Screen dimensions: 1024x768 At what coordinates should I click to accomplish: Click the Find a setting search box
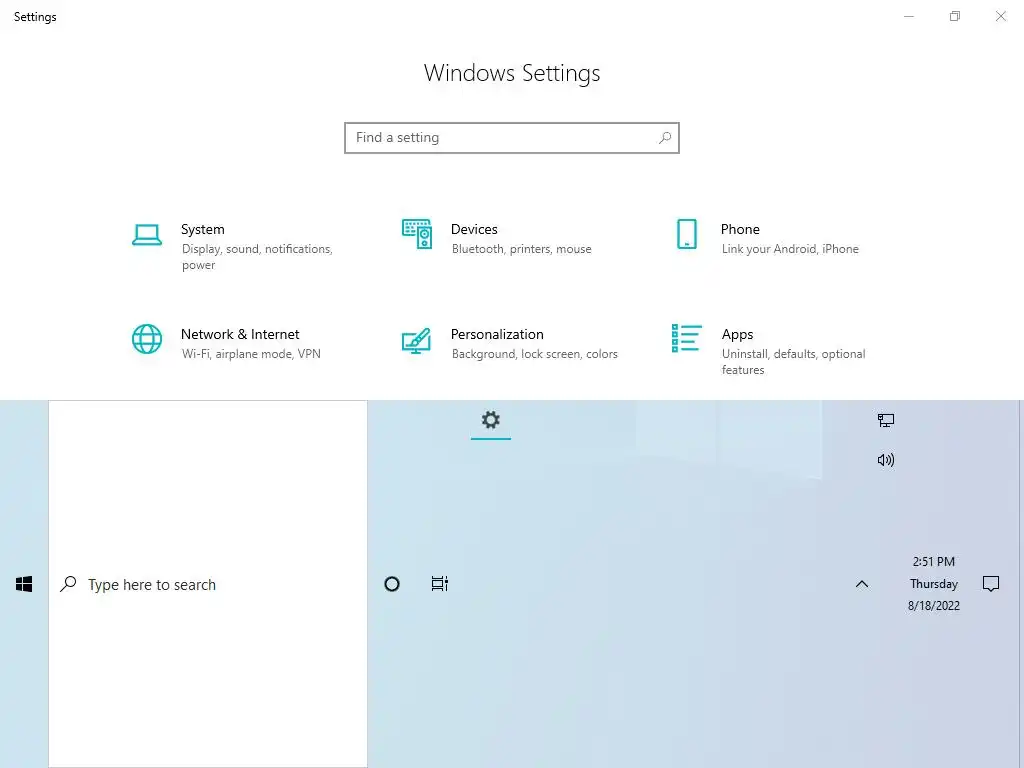(512, 138)
